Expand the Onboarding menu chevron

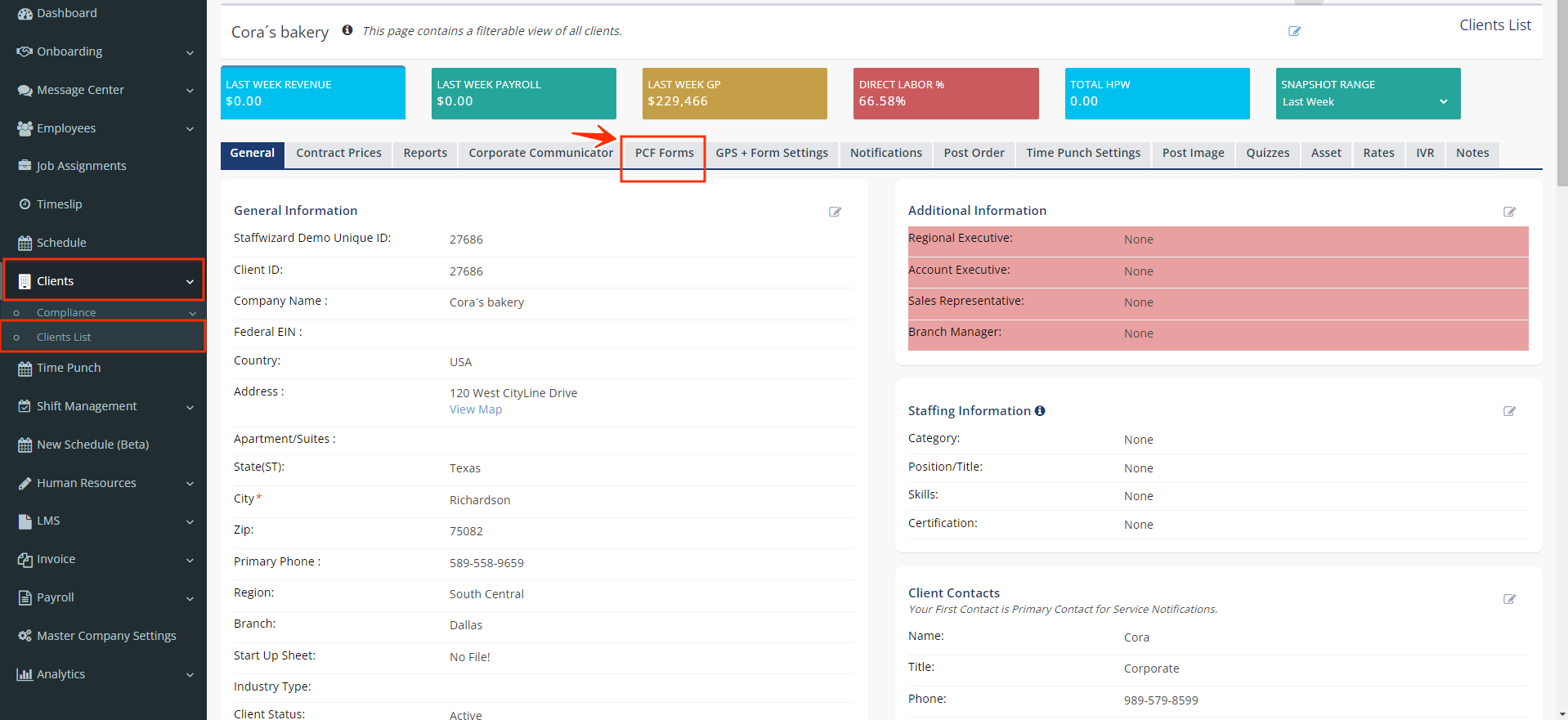190,52
